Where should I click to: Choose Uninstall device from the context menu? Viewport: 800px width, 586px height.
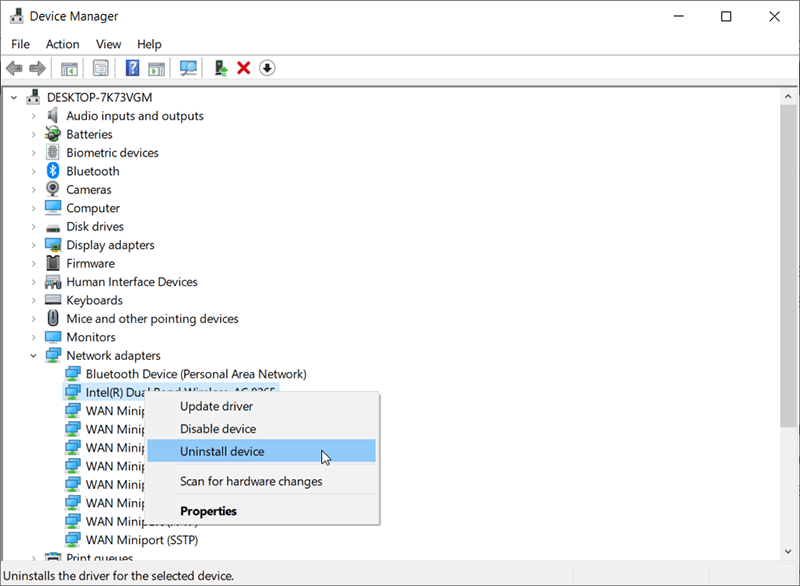[221, 451]
